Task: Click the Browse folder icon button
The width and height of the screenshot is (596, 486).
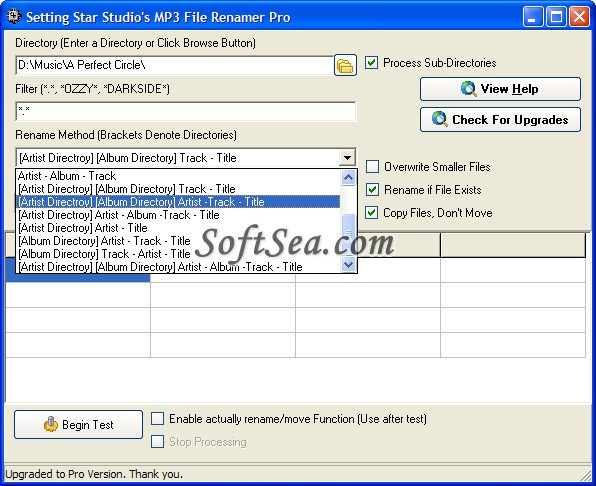Action: pyautogui.click(x=345, y=65)
